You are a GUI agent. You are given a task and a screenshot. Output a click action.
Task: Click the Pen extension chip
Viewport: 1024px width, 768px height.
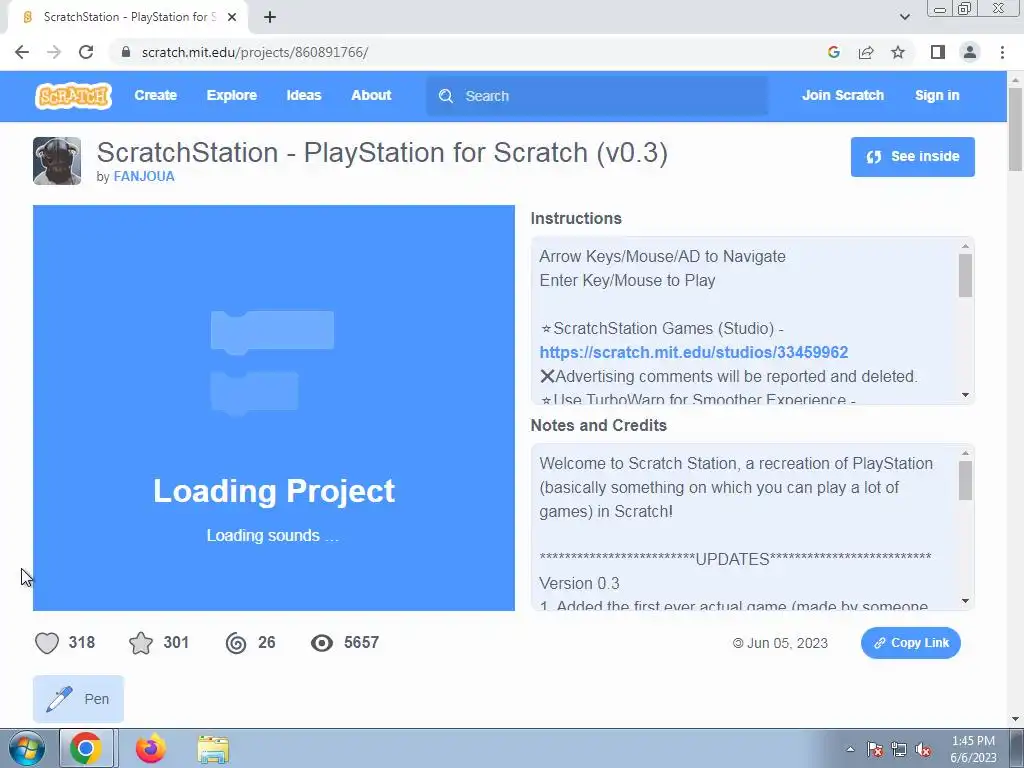(78, 699)
